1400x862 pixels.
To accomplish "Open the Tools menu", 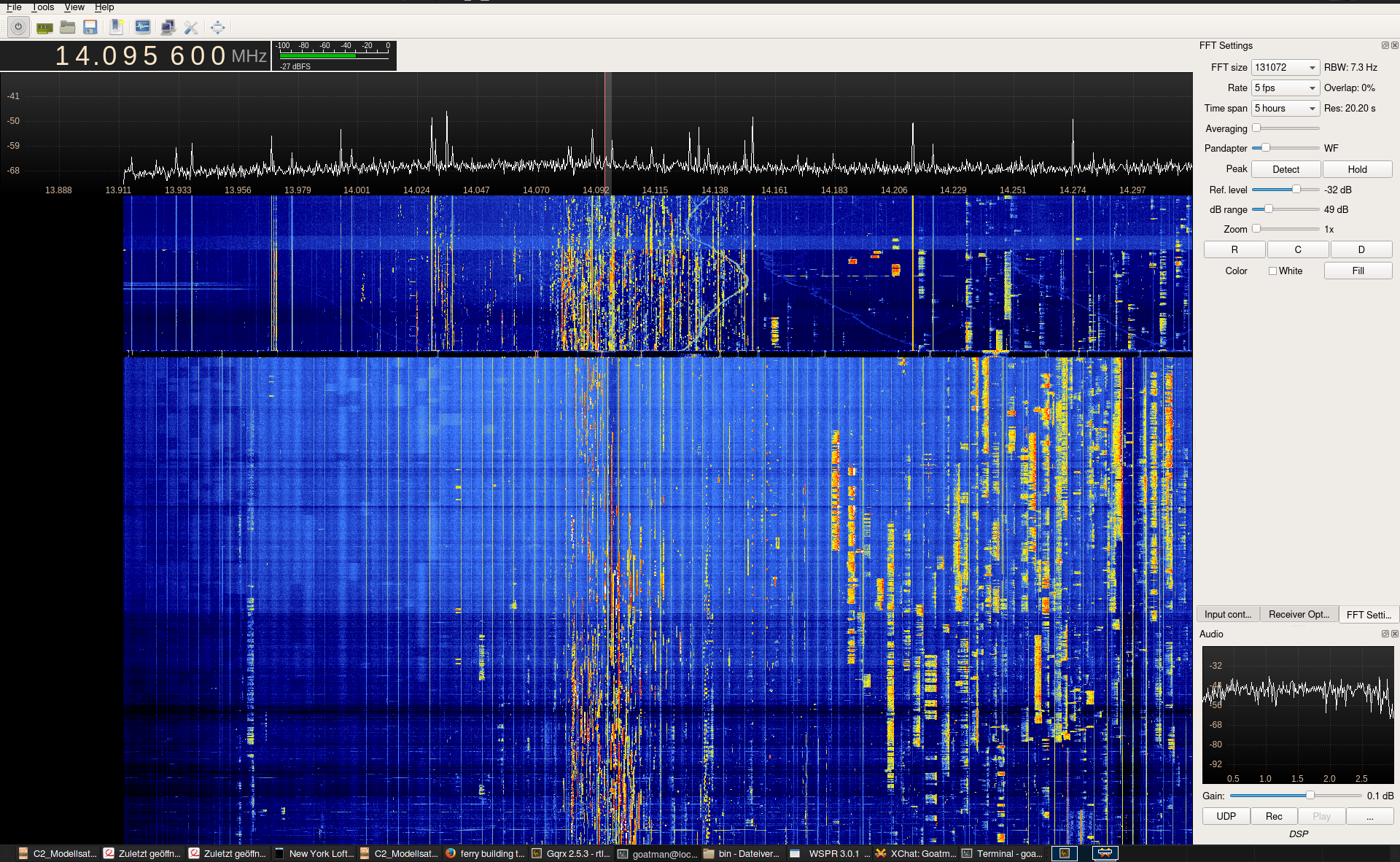I will tap(43, 7).
